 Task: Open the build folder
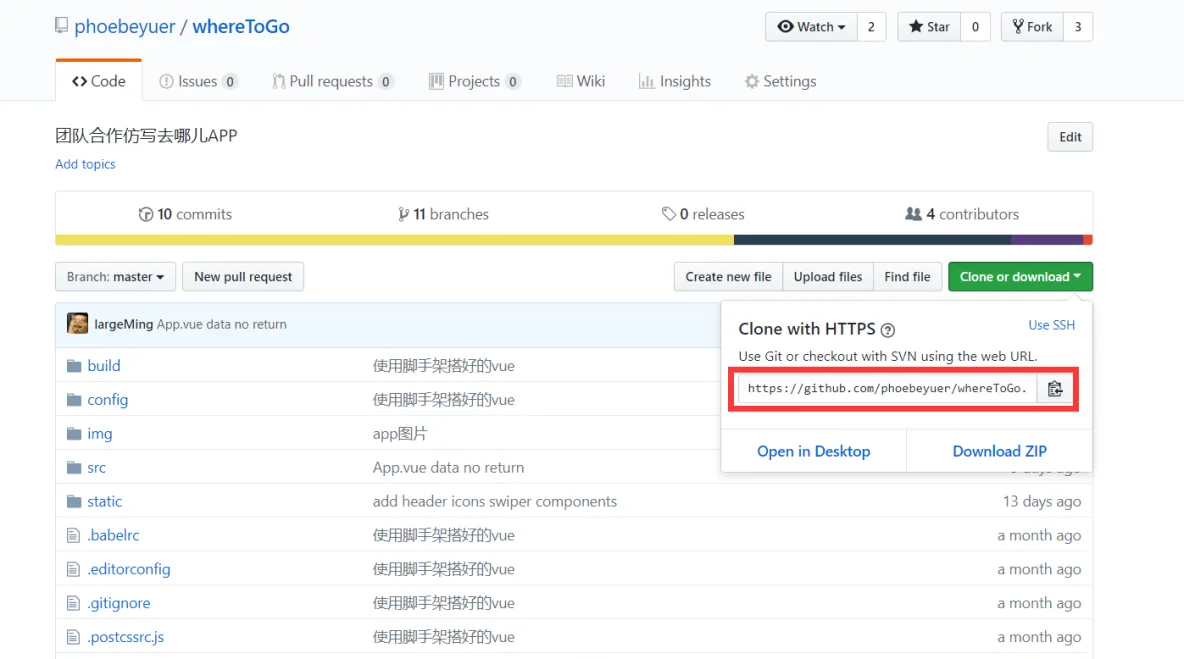(103, 365)
